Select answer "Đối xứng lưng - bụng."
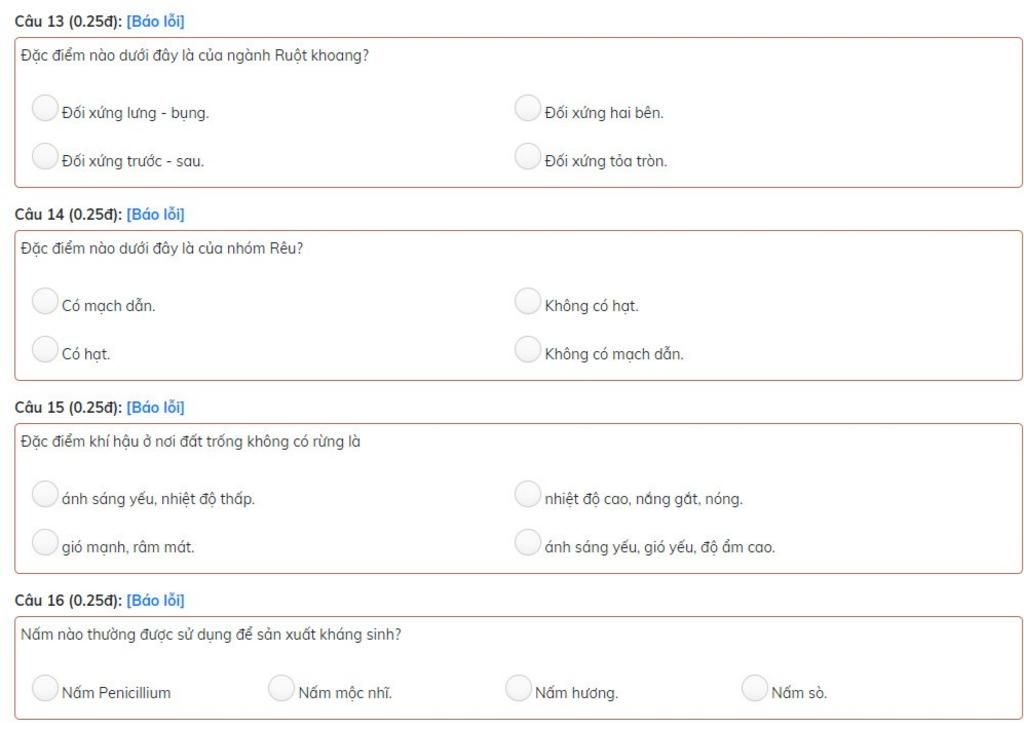 point(45,108)
